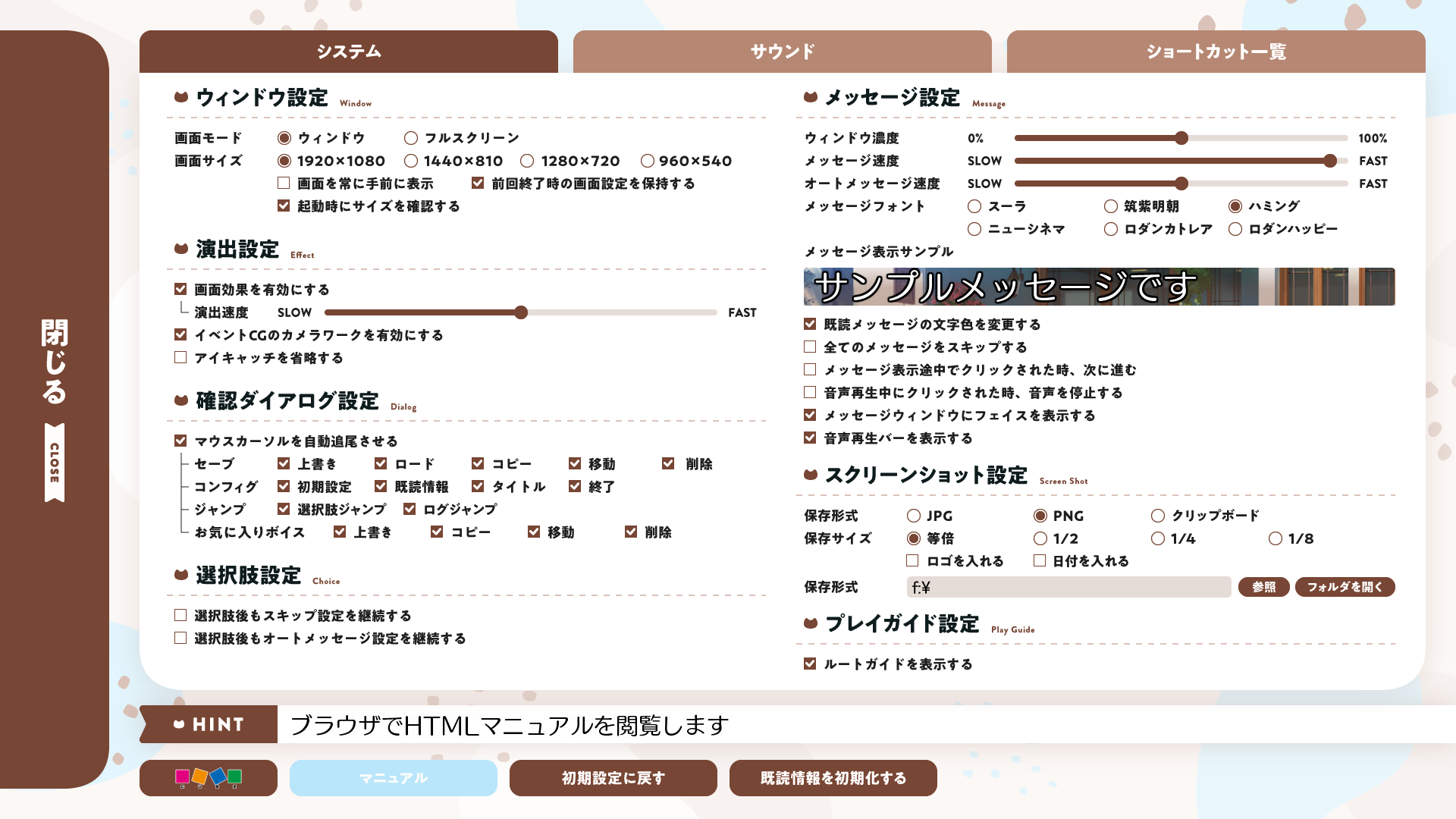This screenshot has height=819, width=1456.
Task: Click the save path field f:¥
Action: (x=1069, y=587)
